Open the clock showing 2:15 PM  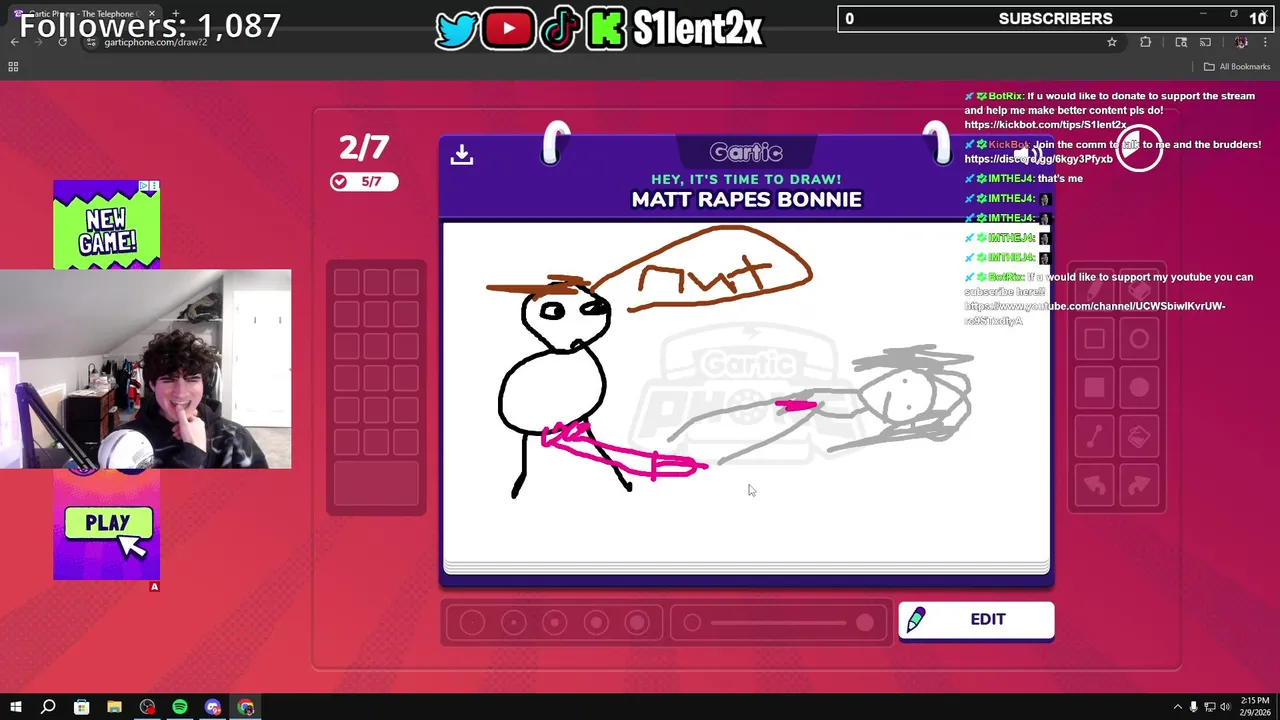click(1254, 707)
